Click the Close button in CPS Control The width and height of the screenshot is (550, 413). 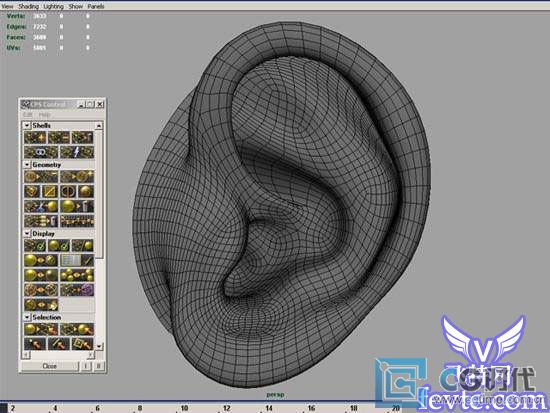50,366
